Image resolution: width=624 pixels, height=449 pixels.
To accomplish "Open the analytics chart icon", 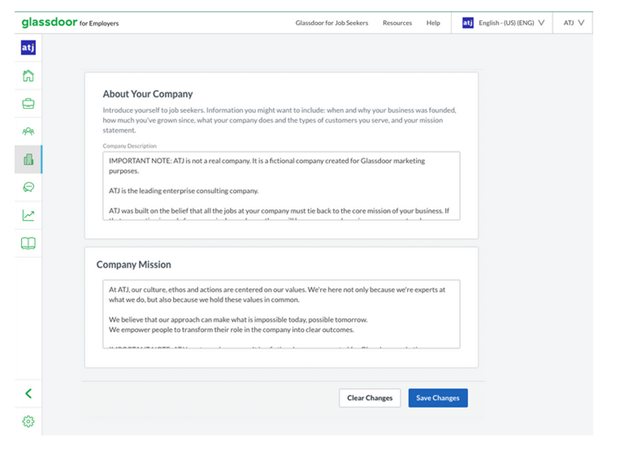I will 28,215.
